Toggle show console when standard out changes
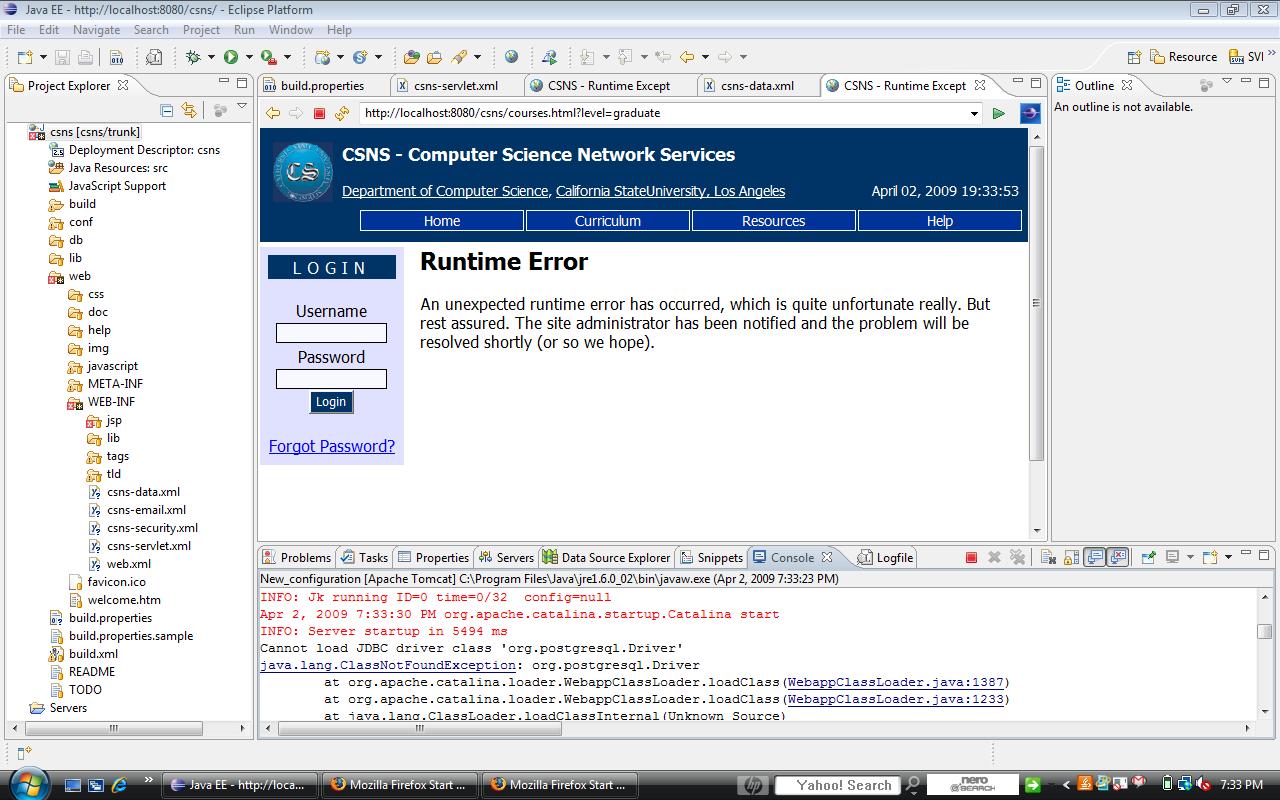The height and width of the screenshot is (800, 1280). tap(1095, 557)
